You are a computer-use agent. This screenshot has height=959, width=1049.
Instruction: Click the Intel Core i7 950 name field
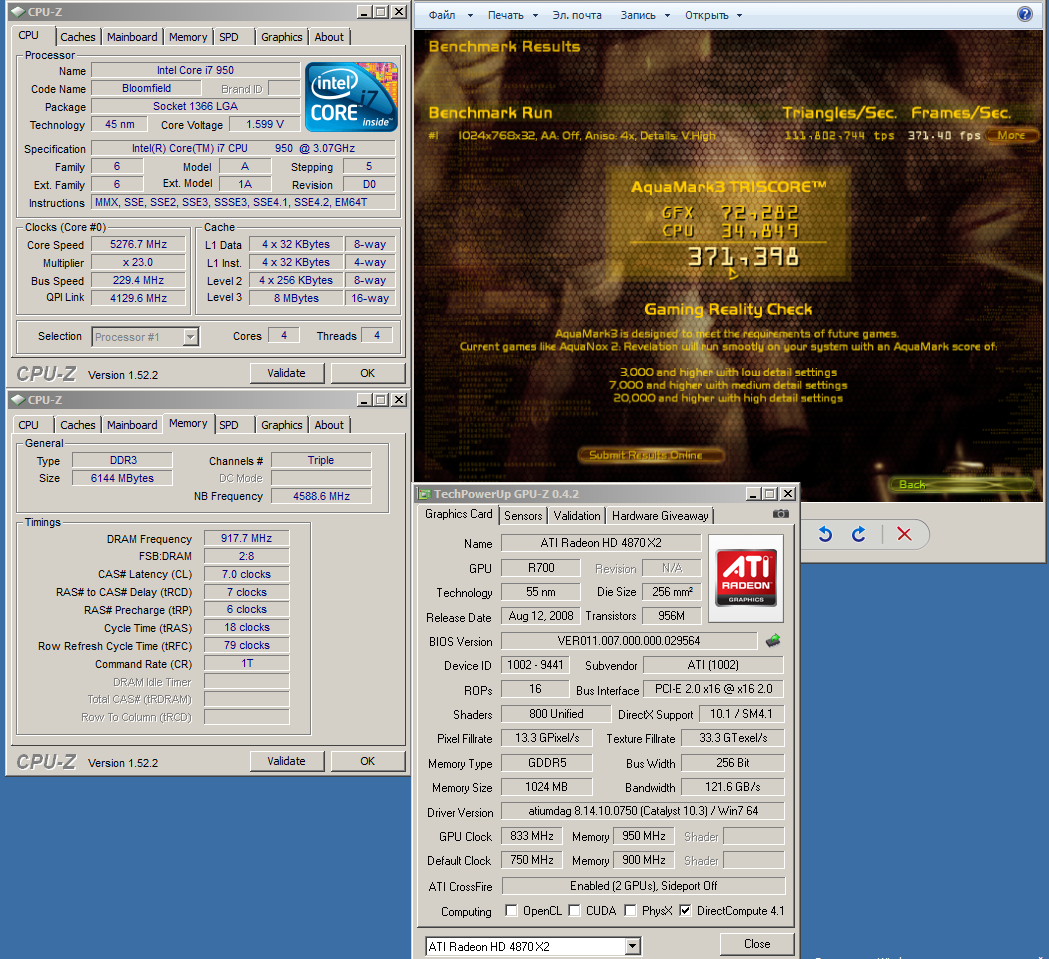[x=195, y=70]
